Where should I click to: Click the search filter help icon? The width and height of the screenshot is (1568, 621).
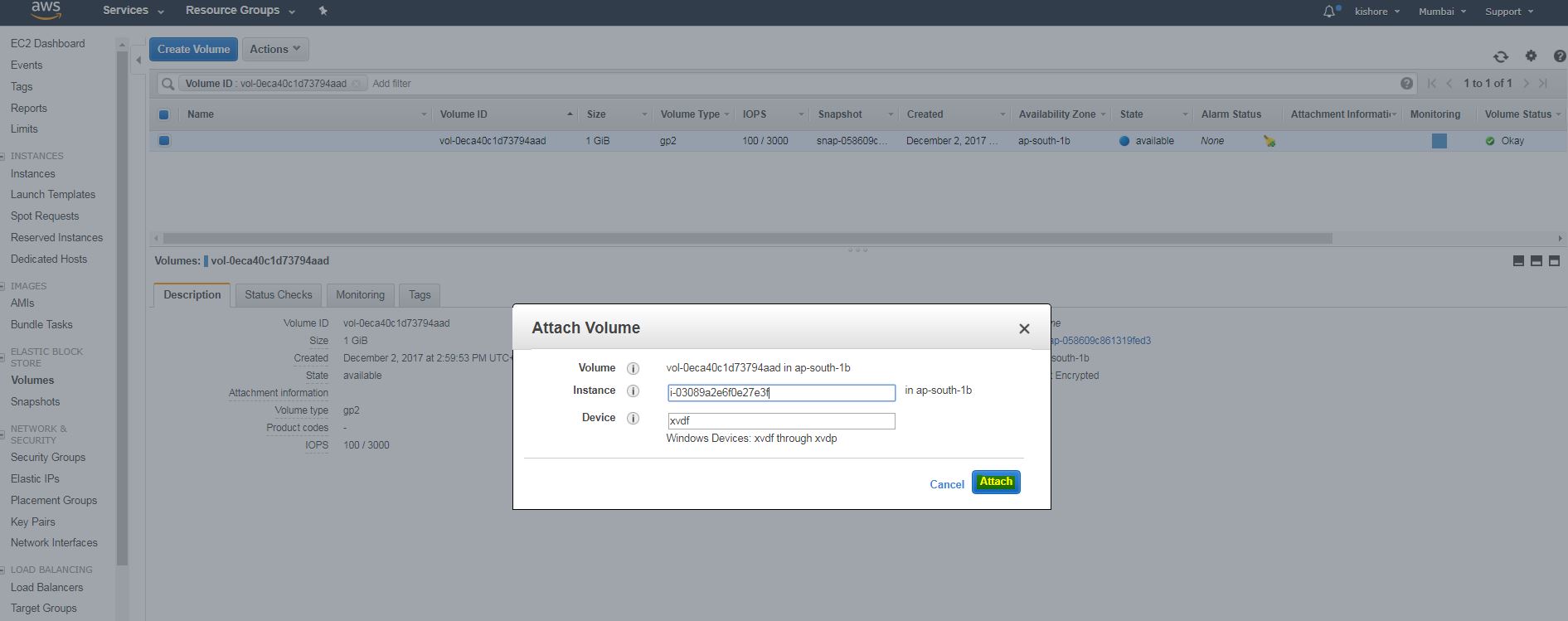tap(1406, 83)
